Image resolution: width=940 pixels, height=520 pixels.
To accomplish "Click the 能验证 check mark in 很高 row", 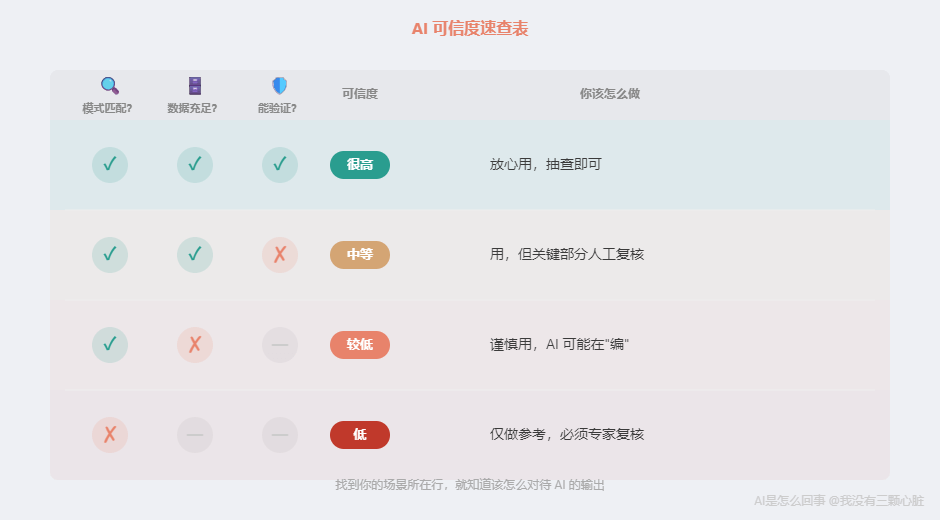I will (280, 165).
